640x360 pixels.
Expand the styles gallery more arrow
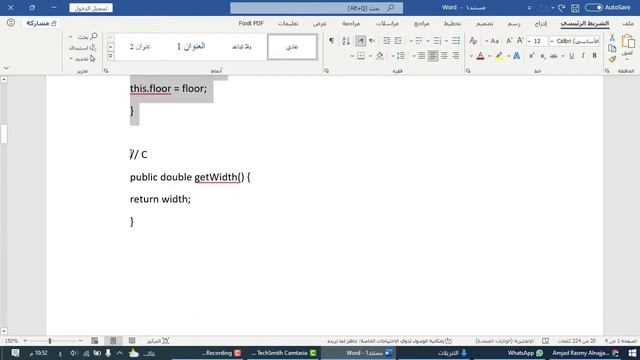click(110, 56)
